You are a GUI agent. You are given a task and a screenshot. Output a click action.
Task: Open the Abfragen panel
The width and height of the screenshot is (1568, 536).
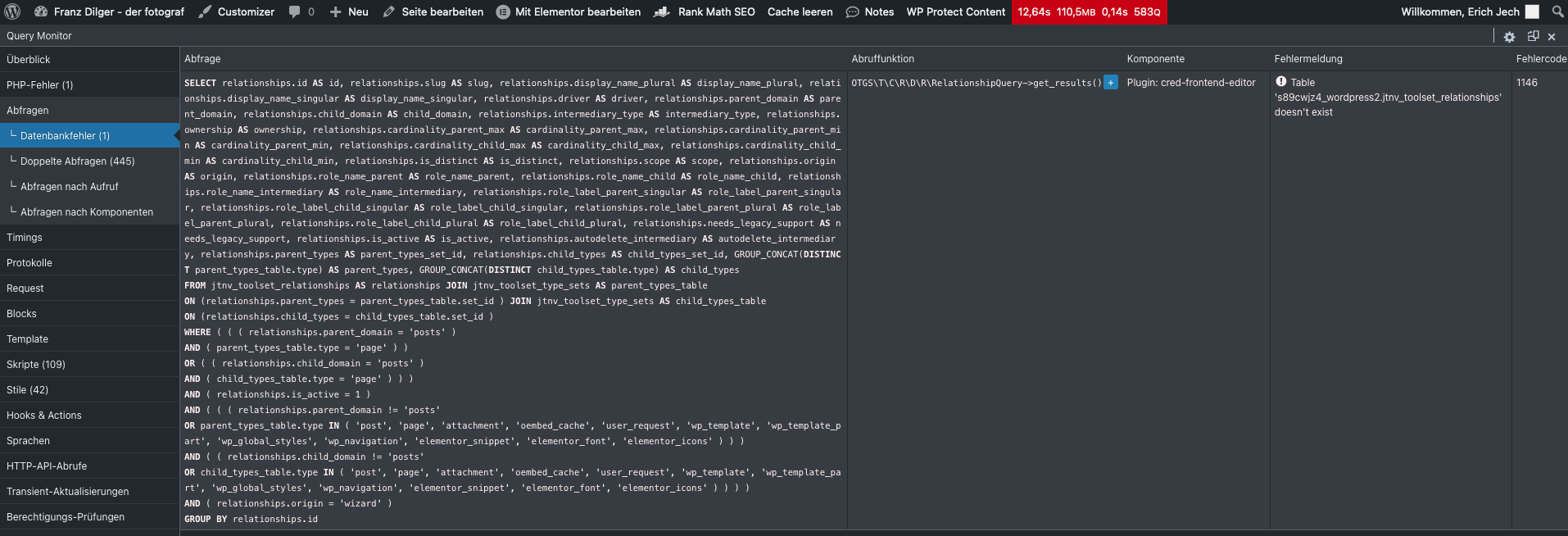pyautogui.click(x=89, y=110)
